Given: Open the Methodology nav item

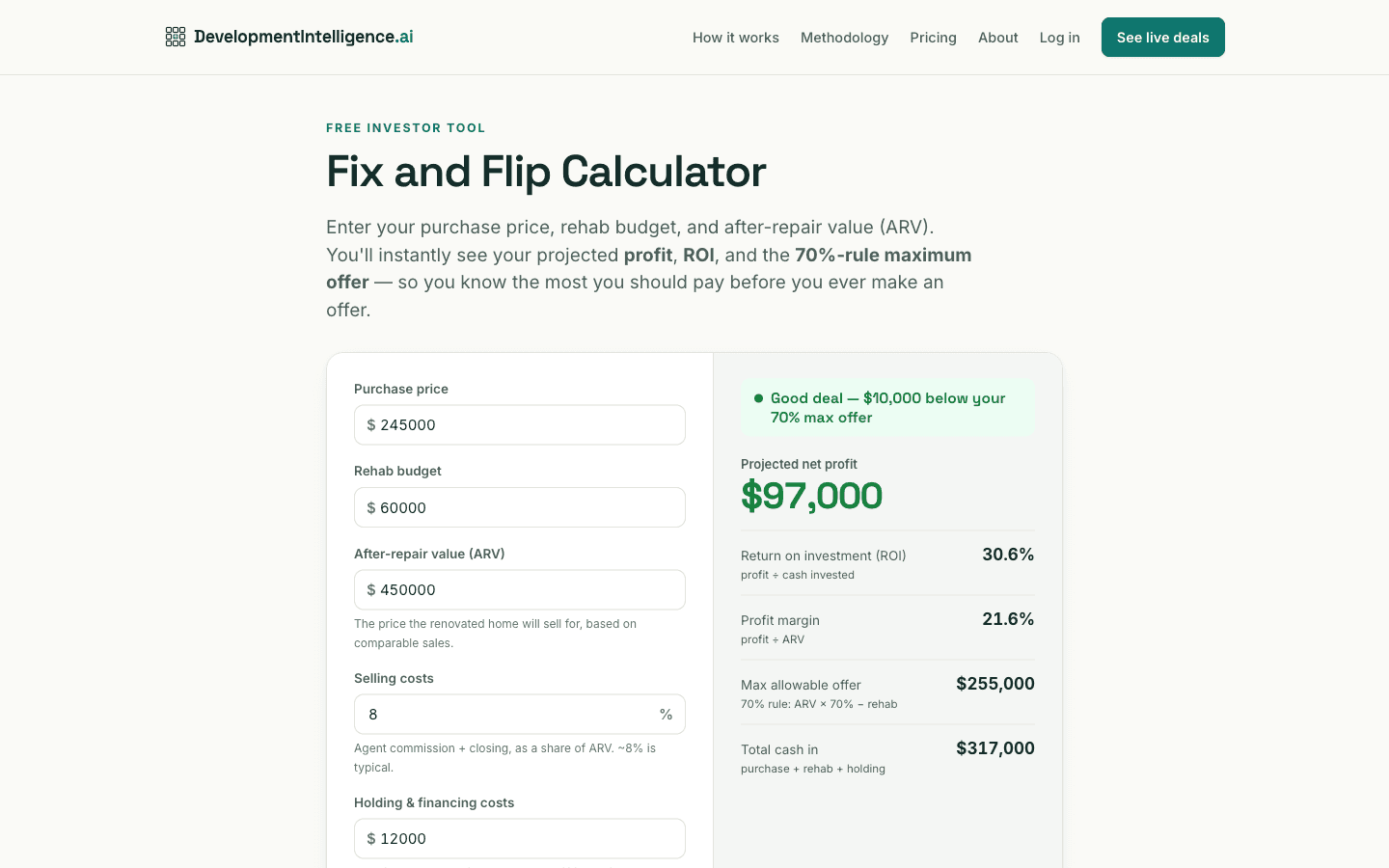Looking at the screenshot, I should tap(844, 38).
